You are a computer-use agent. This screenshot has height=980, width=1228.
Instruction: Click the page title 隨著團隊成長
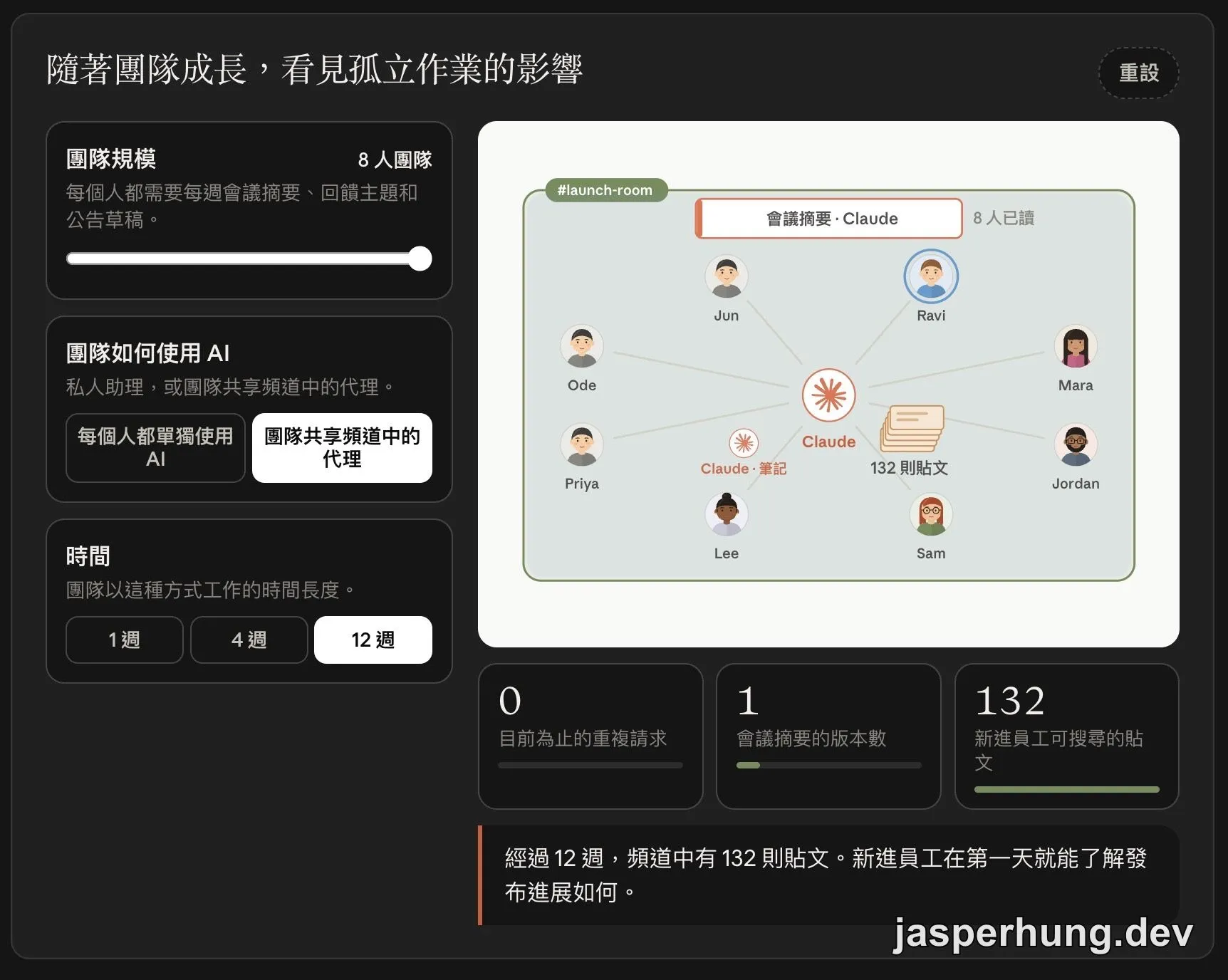click(x=314, y=70)
